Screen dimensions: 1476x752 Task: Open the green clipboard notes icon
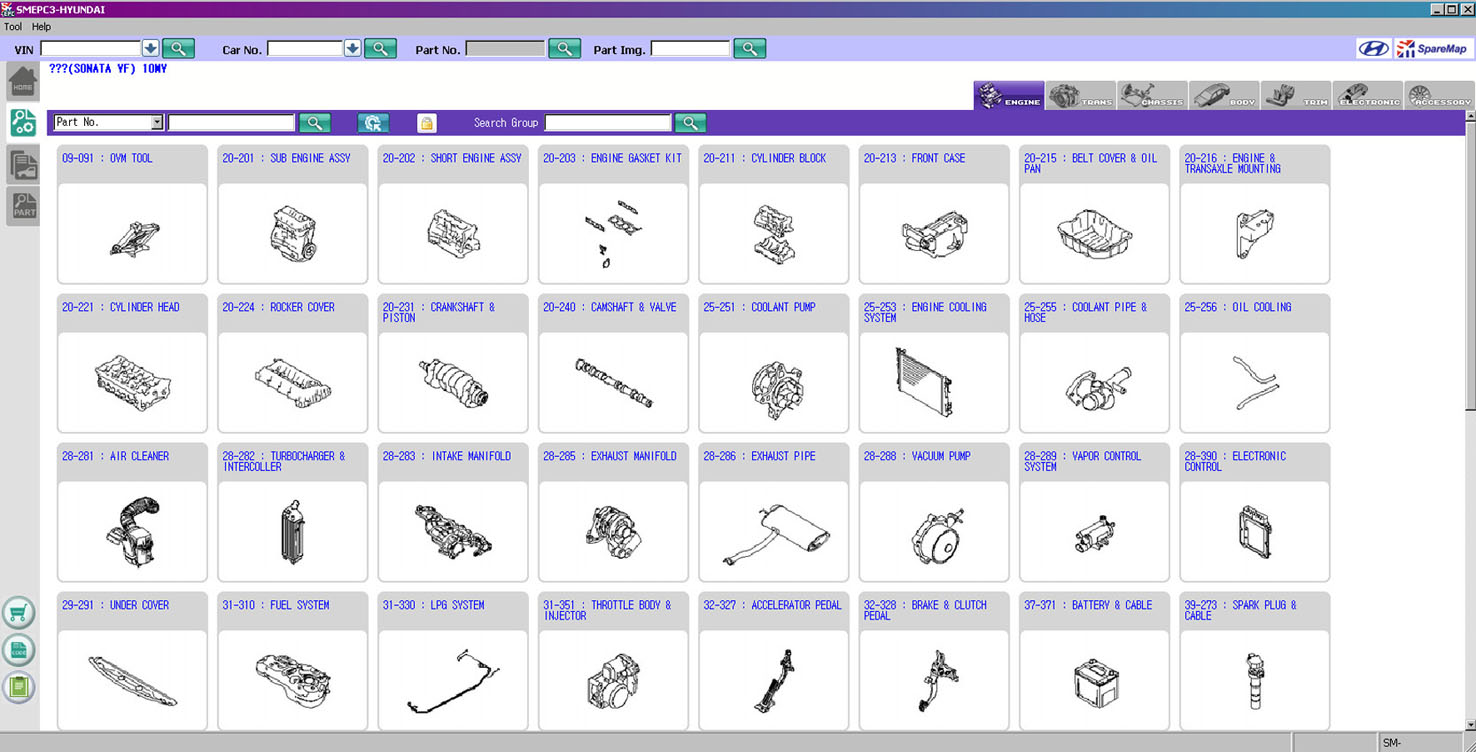pos(18,687)
